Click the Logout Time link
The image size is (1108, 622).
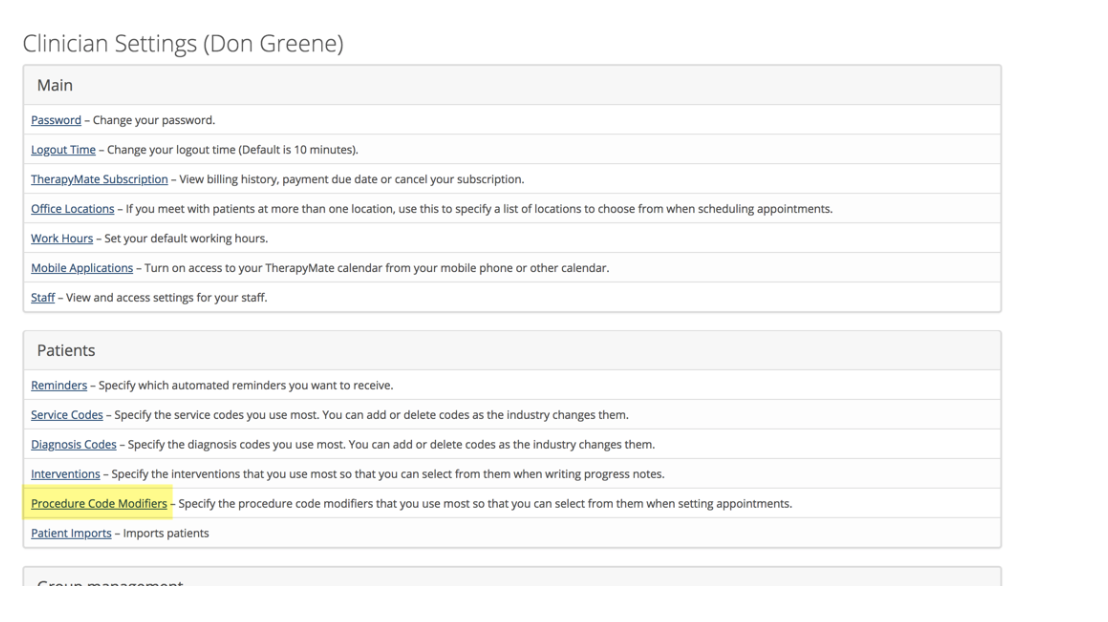click(x=63, y=150)
